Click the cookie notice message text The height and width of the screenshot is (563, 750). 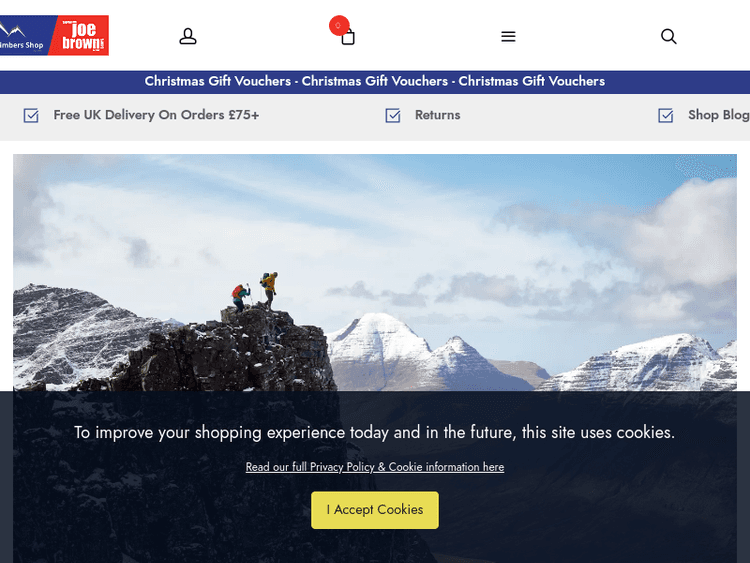(375, 432)
